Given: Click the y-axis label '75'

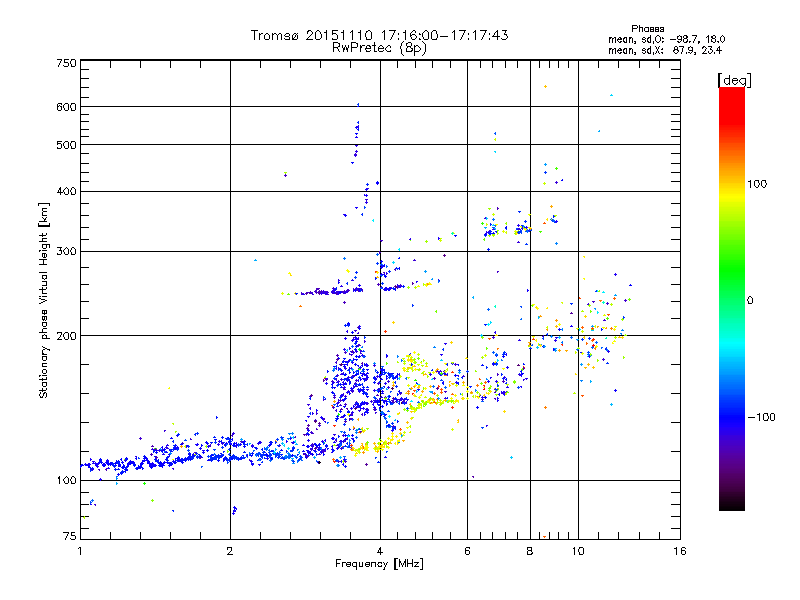Looking at the screenshot, I should 70,536.
